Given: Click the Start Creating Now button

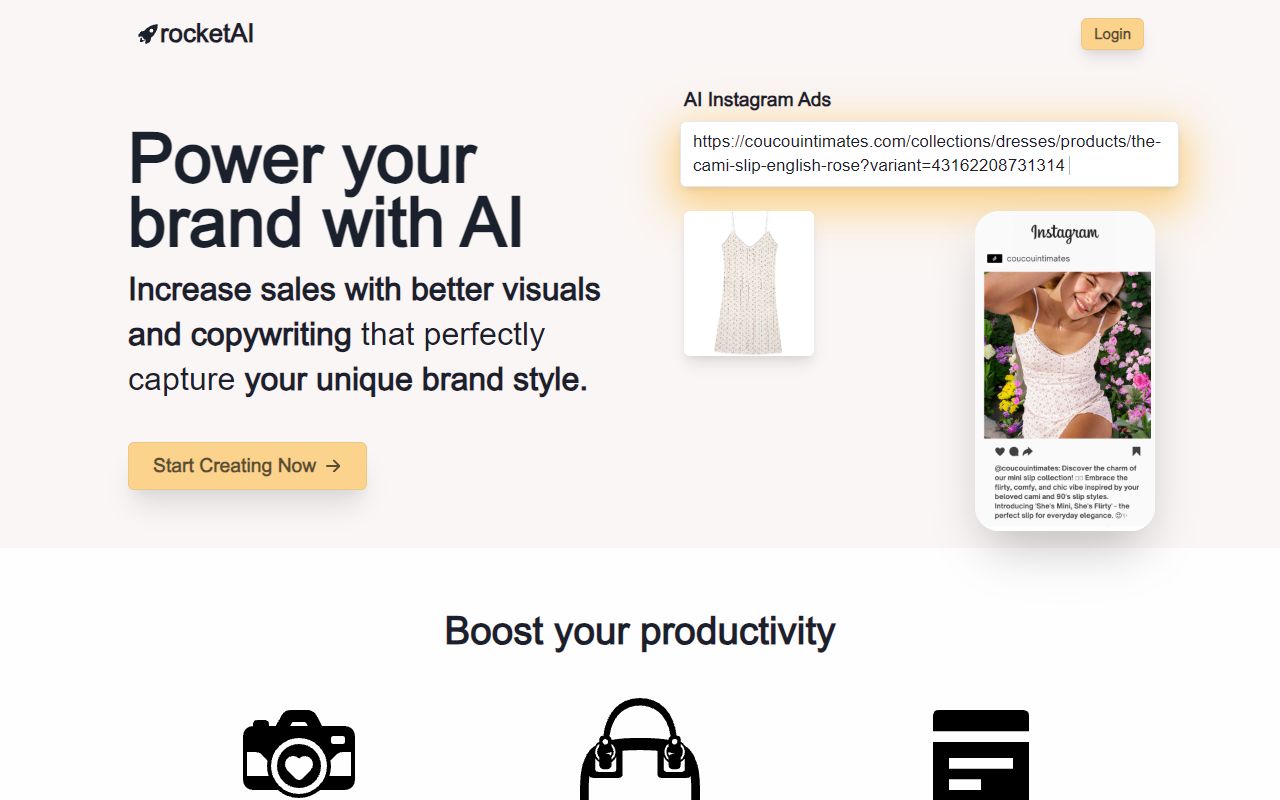Looking at the screenshot, I should [x=247, y=466].
